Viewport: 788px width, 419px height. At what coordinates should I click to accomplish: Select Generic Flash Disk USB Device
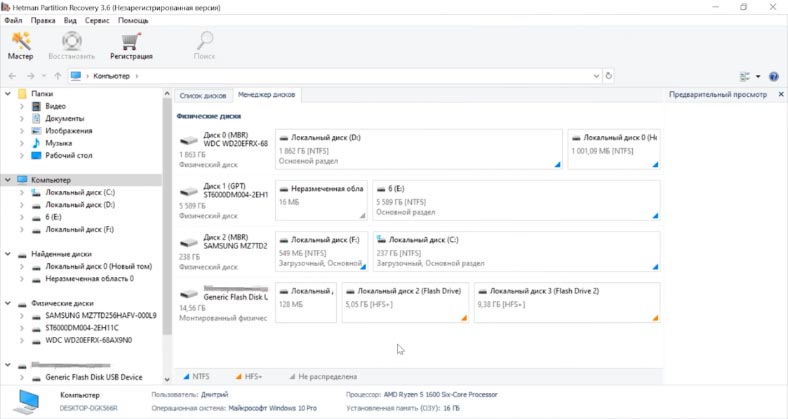93,377
